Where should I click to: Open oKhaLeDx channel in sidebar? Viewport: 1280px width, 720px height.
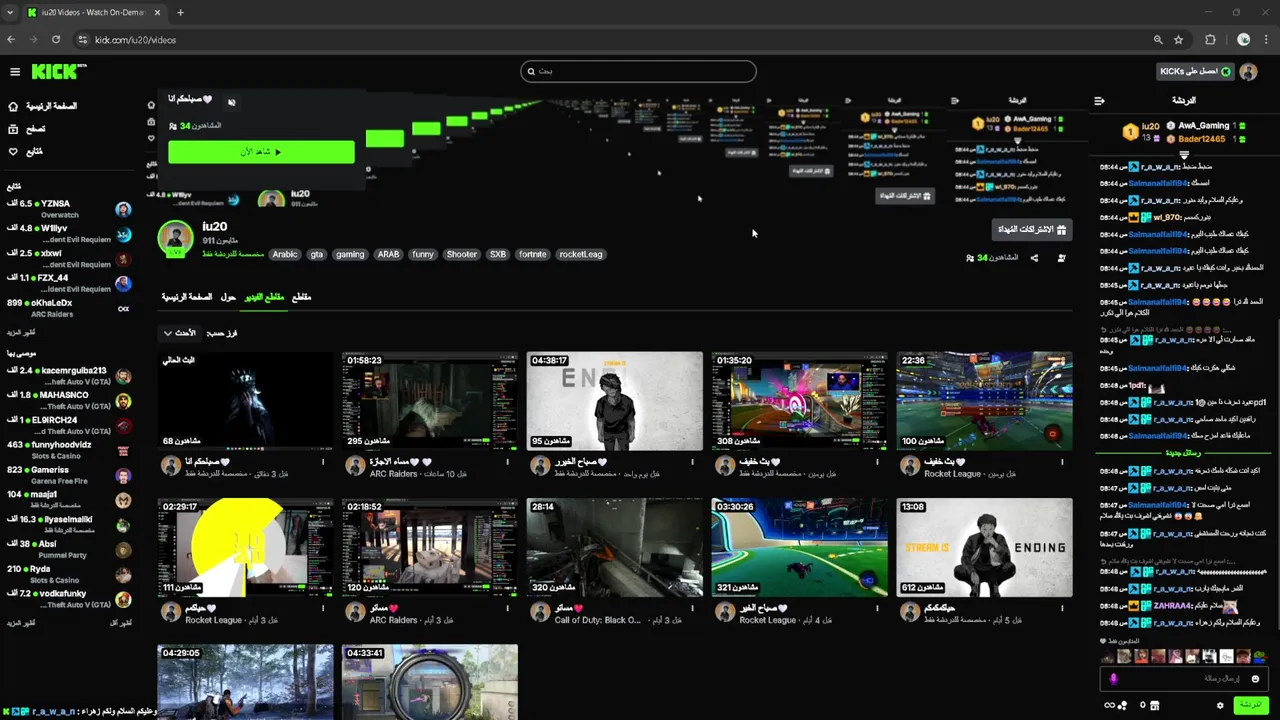click(69, 308)
